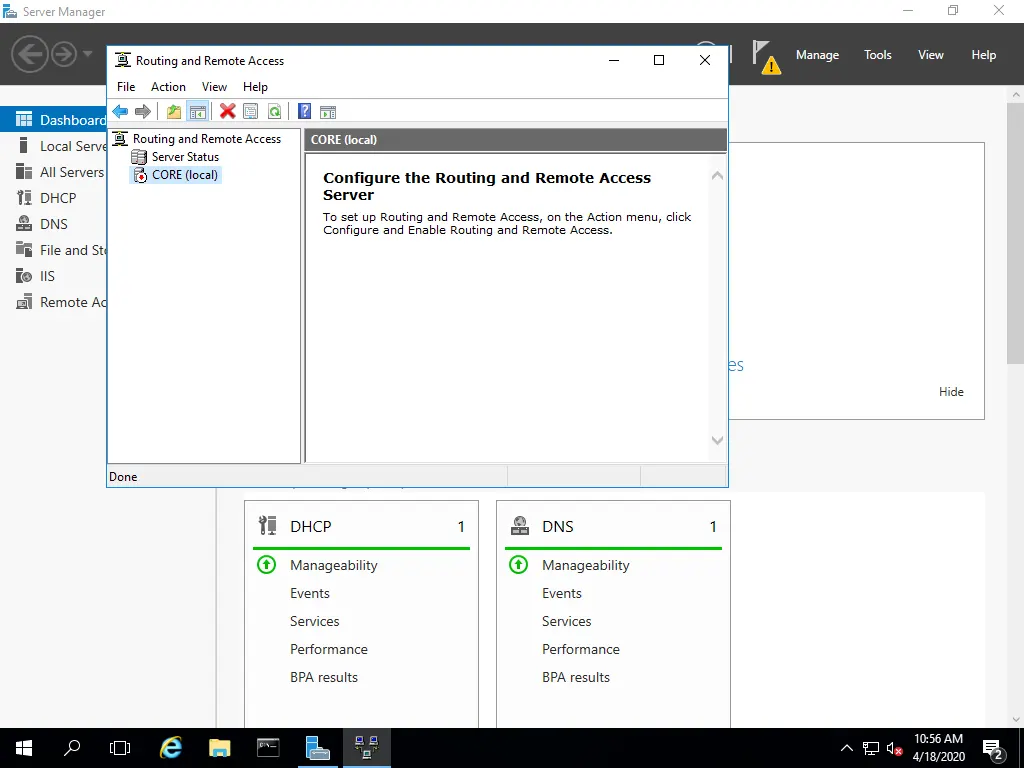Image resolution: width=1024 pixels, height=768 pixels.
Task: Open the File menu in Routing and Remote Access
Action: pyautogui.click(x=126, y=87)
